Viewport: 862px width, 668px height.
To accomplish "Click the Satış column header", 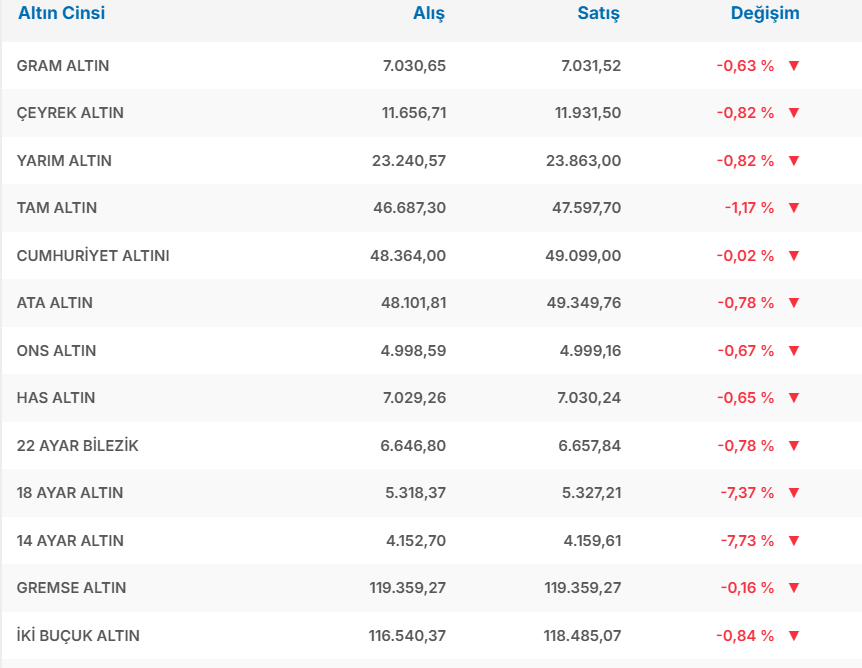I will 598,14.
